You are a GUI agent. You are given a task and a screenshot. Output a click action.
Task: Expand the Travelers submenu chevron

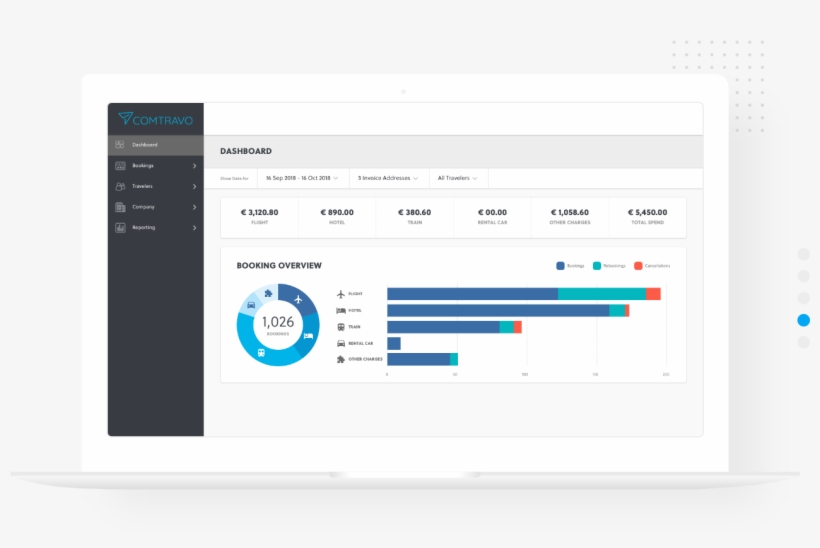coord(194,186)
